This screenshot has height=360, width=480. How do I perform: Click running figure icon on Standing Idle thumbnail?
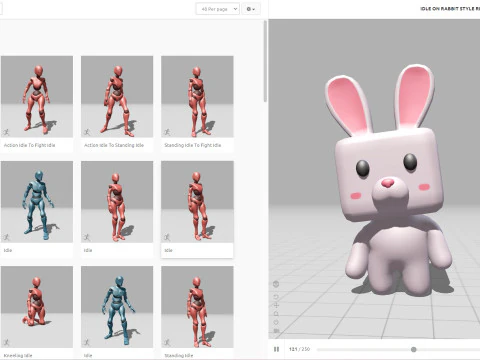pyautogui.click(x=167, y=342)
